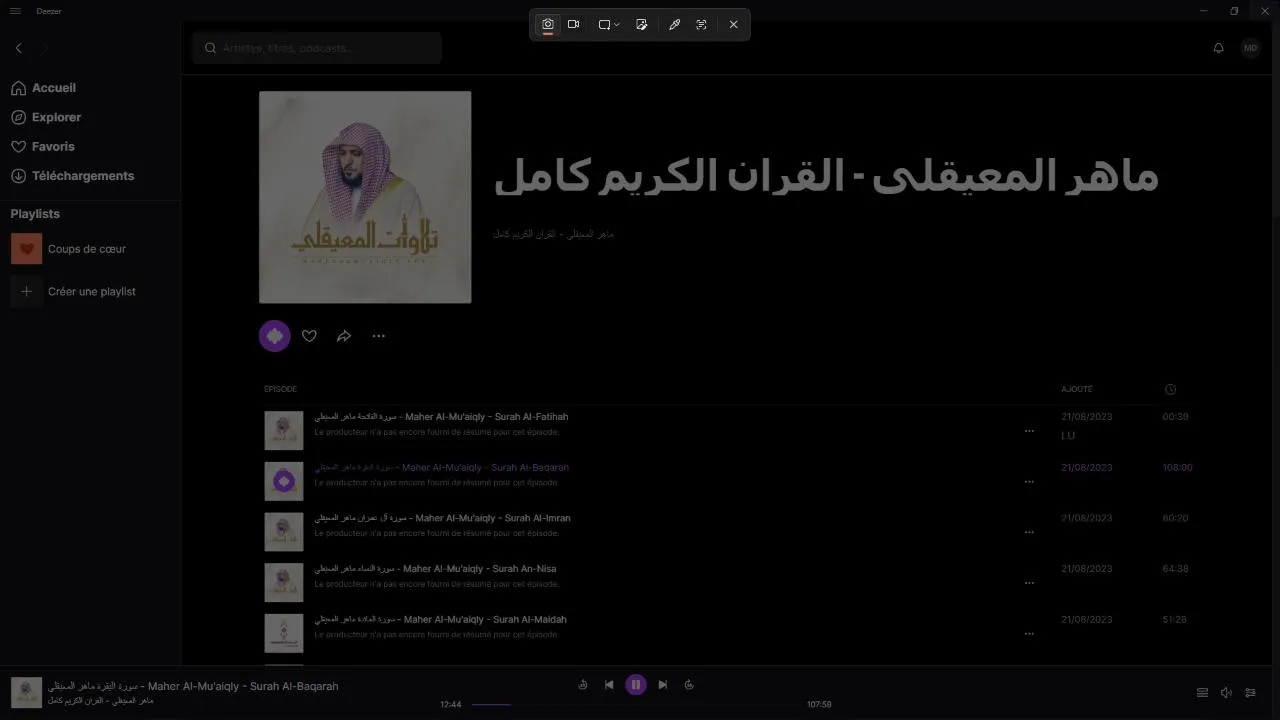Click the podcast cover artwork
The width and height of the screenshot is (1280, 720).
(x=365, y=197)
